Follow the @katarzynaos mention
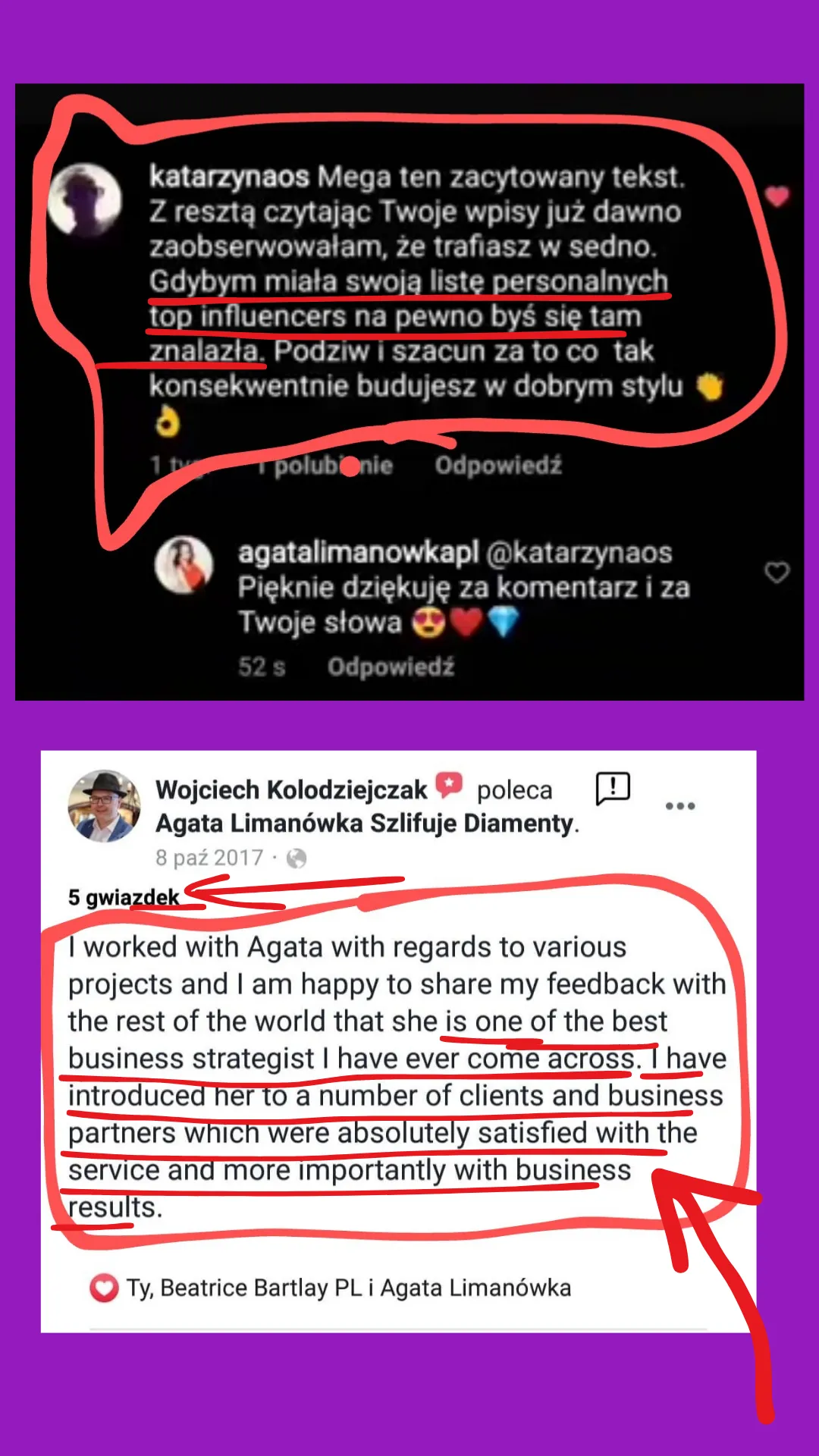This screenshot has height=1456, width=819. [x=579, y=553]
